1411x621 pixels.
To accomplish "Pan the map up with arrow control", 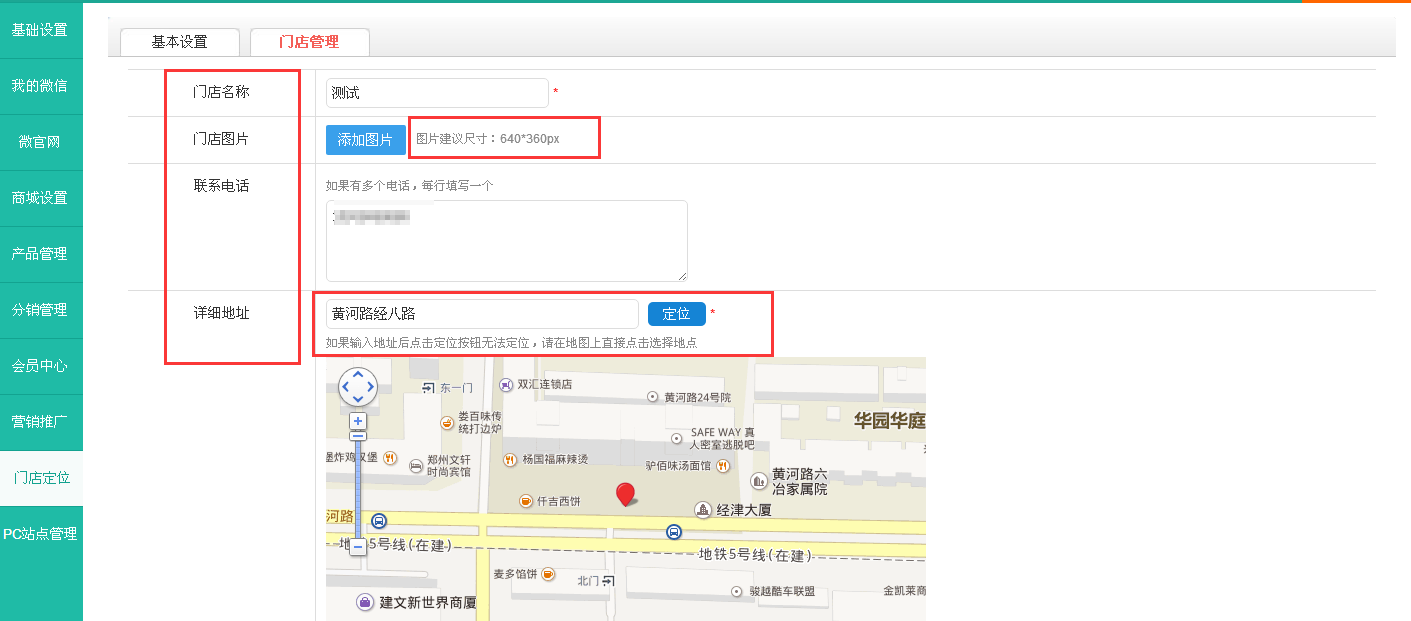I will (358, 375).
